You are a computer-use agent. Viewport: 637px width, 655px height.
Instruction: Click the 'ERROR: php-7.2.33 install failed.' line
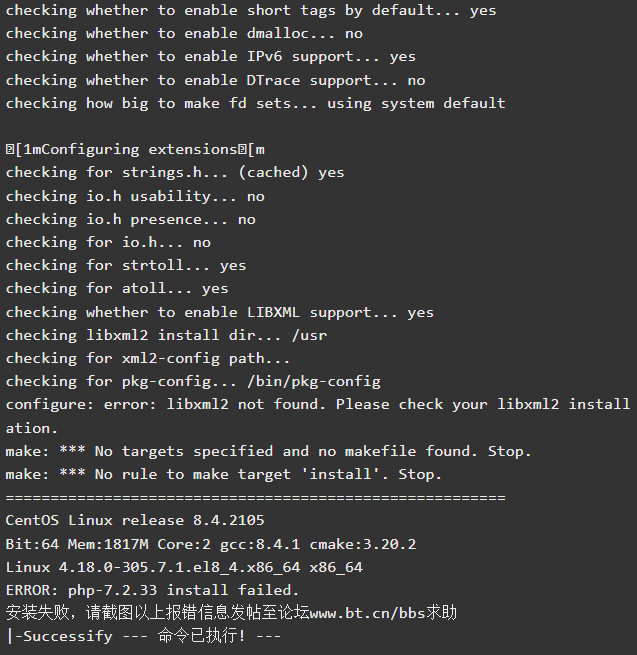(x=152, y=590)
